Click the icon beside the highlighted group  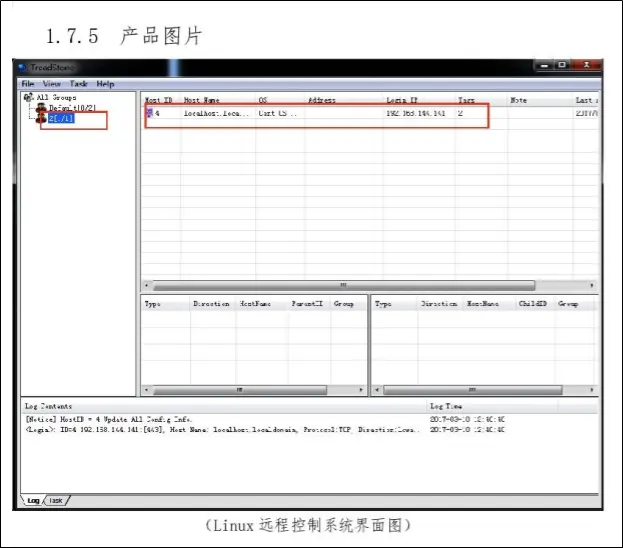pos(42,119)
